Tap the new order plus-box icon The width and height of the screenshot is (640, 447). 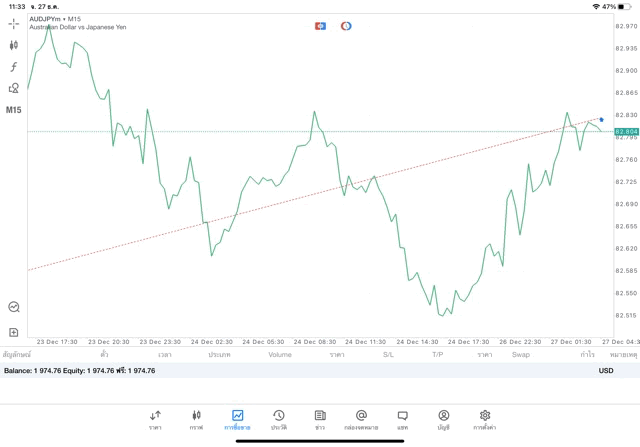(x=14, y=331)
